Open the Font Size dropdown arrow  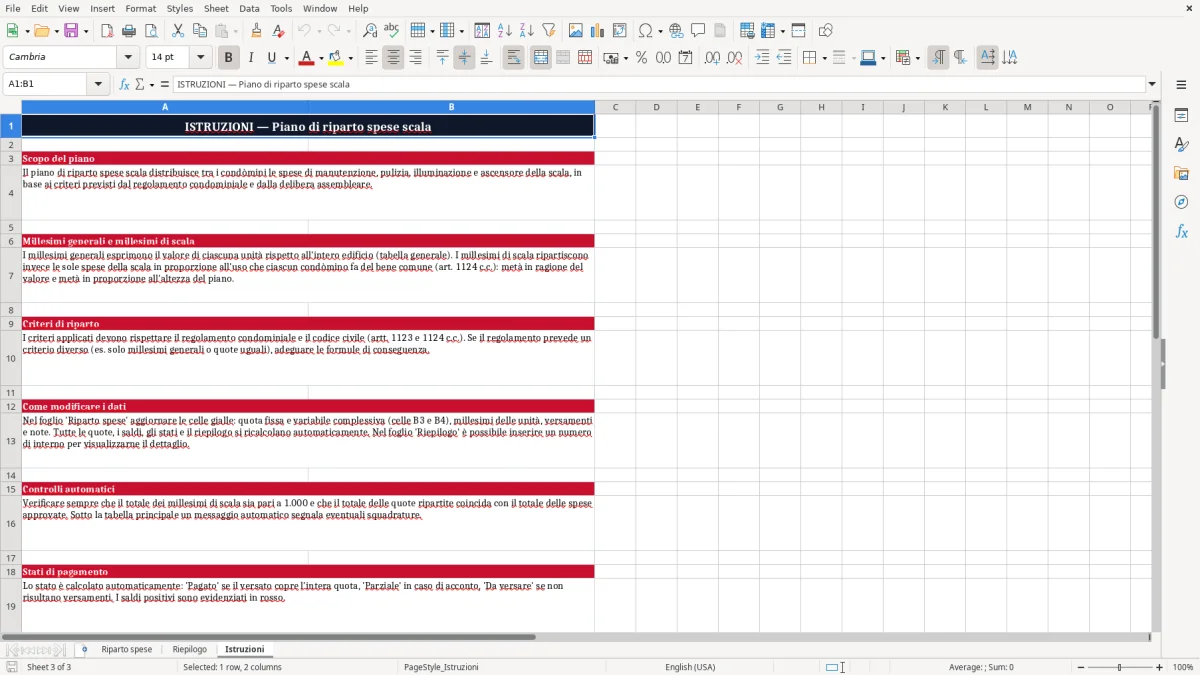pyautogui.click(x=201, y=58)
